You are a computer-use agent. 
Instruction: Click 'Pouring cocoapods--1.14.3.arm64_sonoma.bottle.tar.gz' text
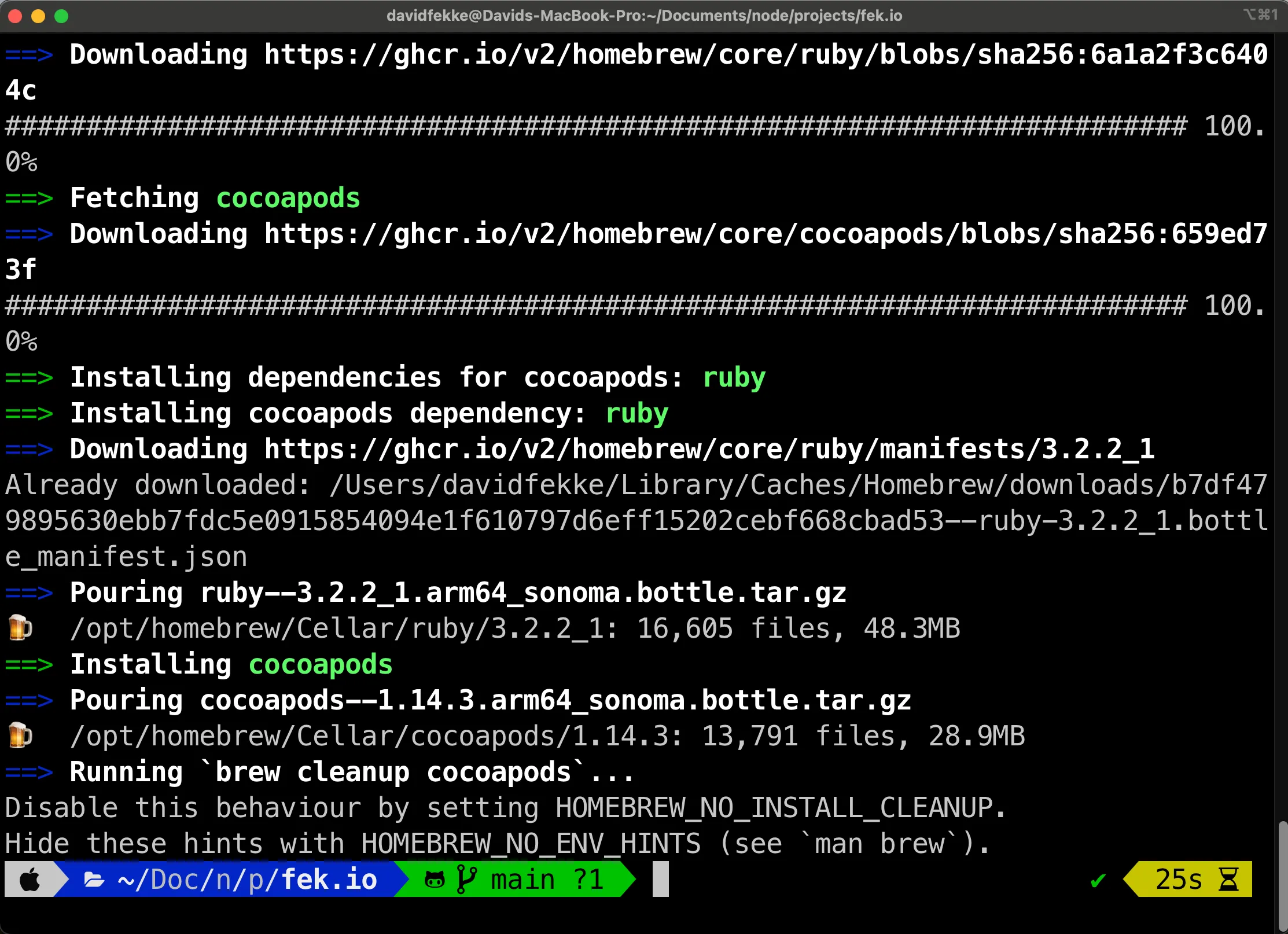[491, 701]
